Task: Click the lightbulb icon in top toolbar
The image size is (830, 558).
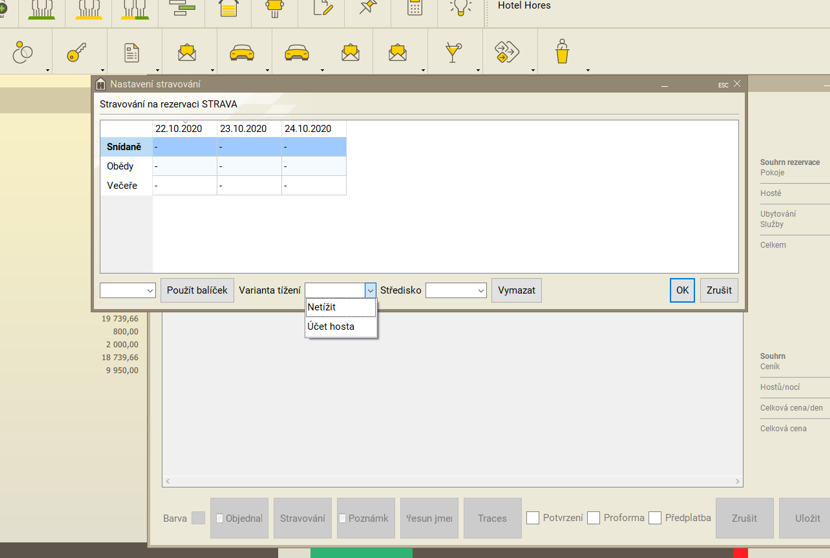Action: click(460, 8)
